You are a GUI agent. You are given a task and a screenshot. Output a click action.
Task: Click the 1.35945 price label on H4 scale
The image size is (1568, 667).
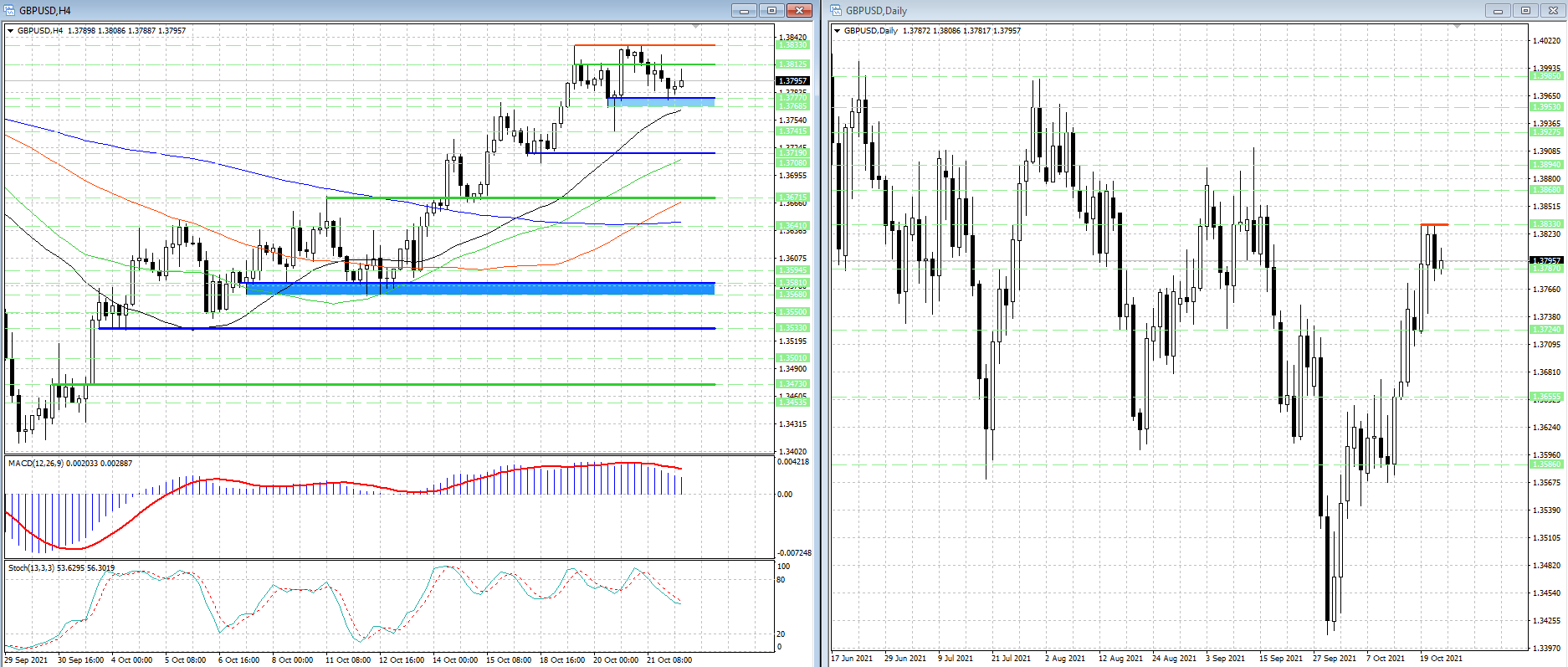[793, 270]
